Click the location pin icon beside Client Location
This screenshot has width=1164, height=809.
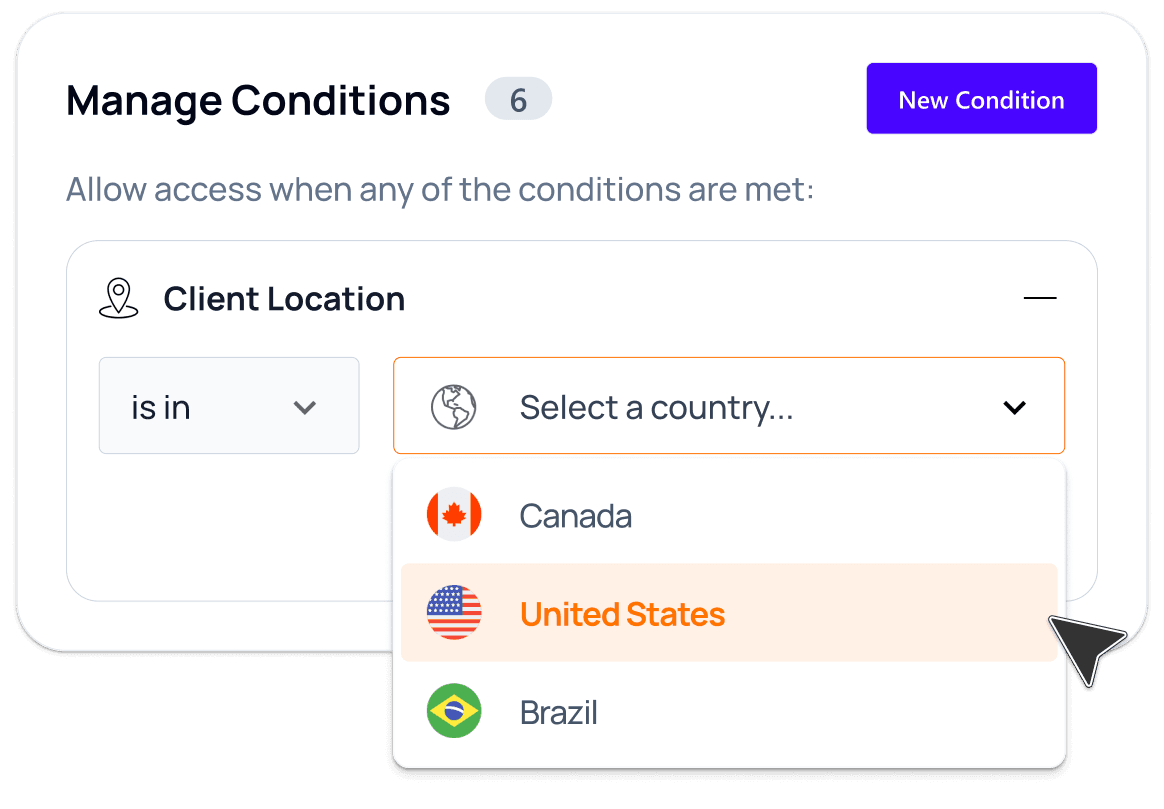(x=119, y=297)
